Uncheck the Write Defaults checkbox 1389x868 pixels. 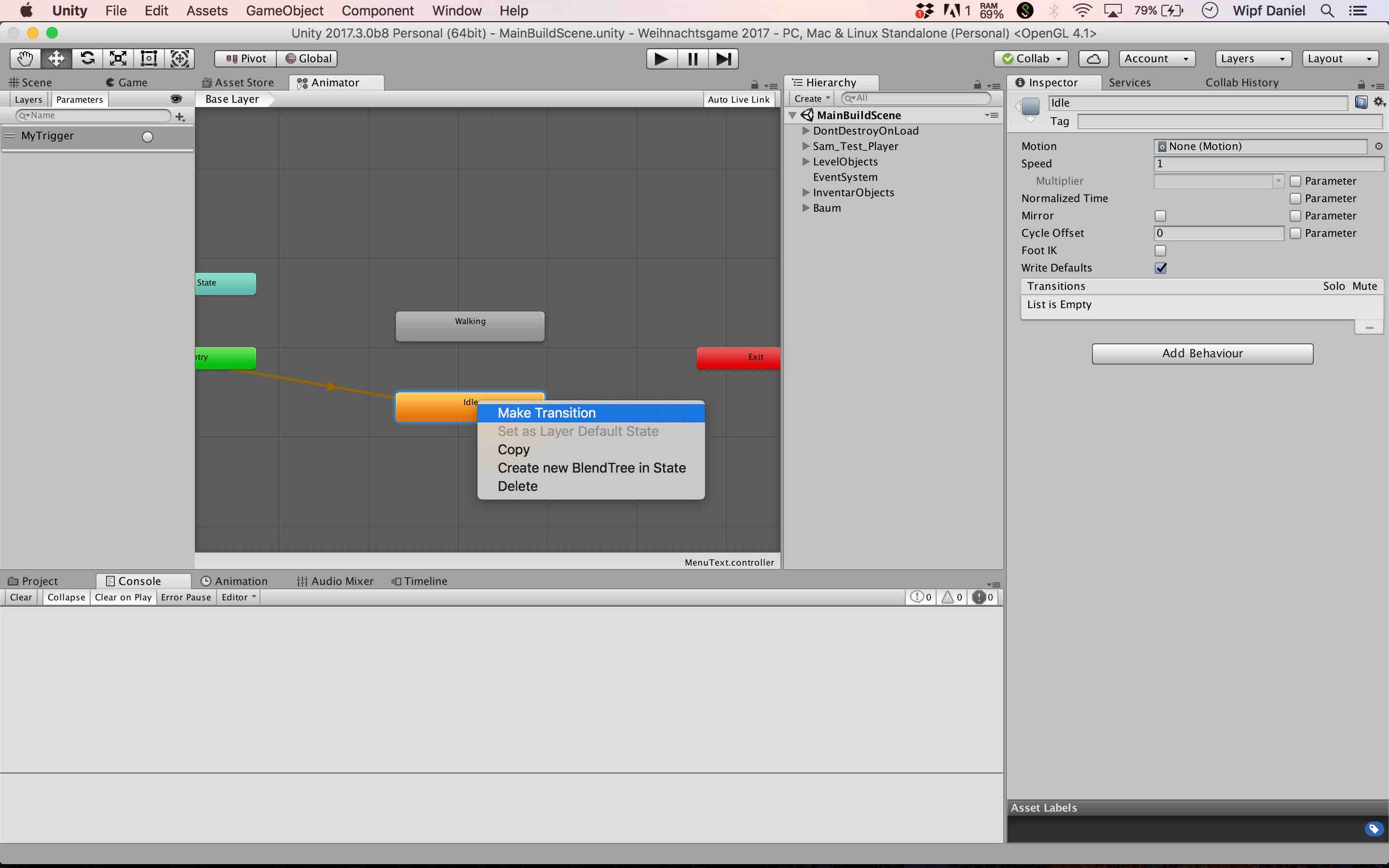pyautogui.click(x=1160, y=268)
